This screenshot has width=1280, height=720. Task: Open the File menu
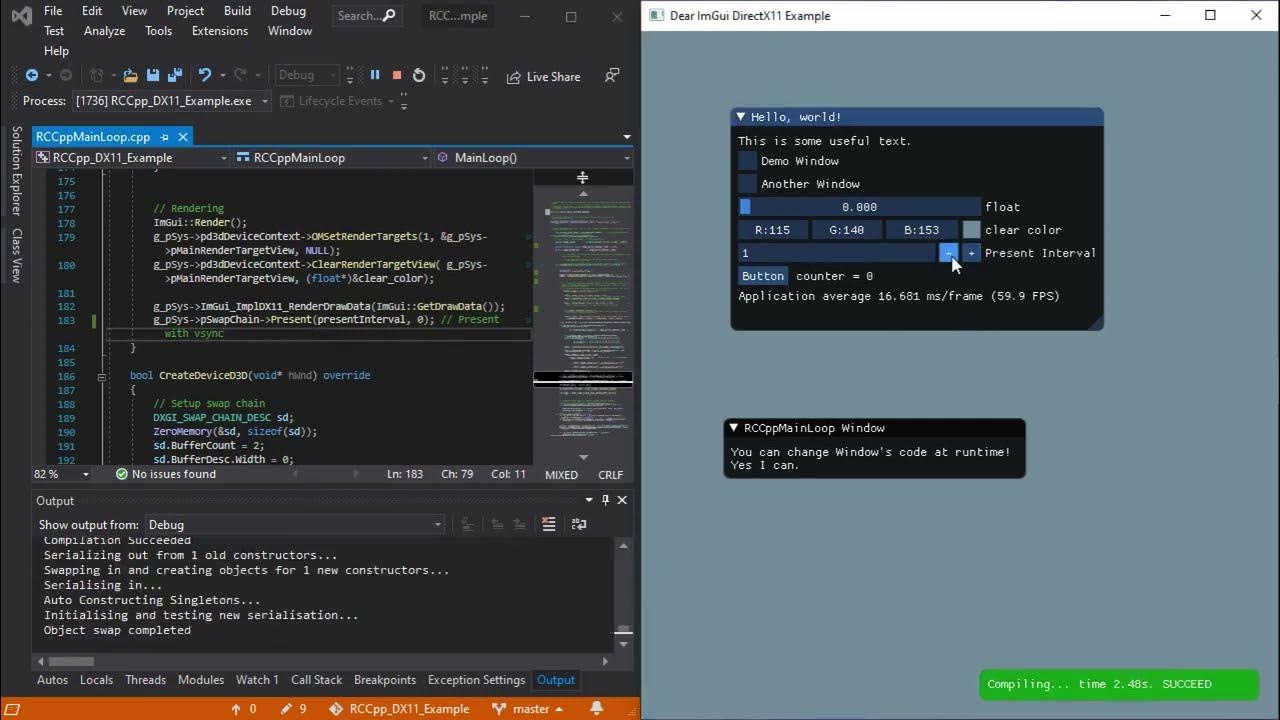[53, 11]
